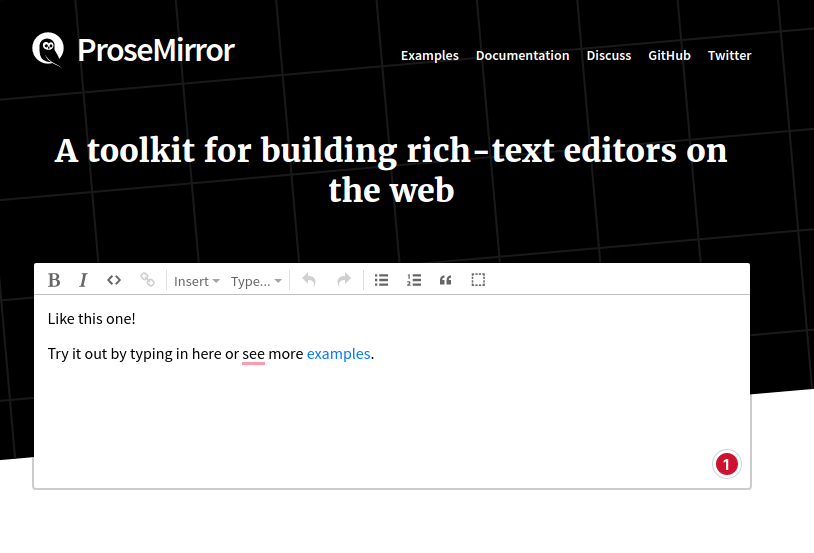This screenshot has height=553, width=814.
Task: Follow the blue examples link in editor
Action: pyautogui.click(x=338, y=354)
